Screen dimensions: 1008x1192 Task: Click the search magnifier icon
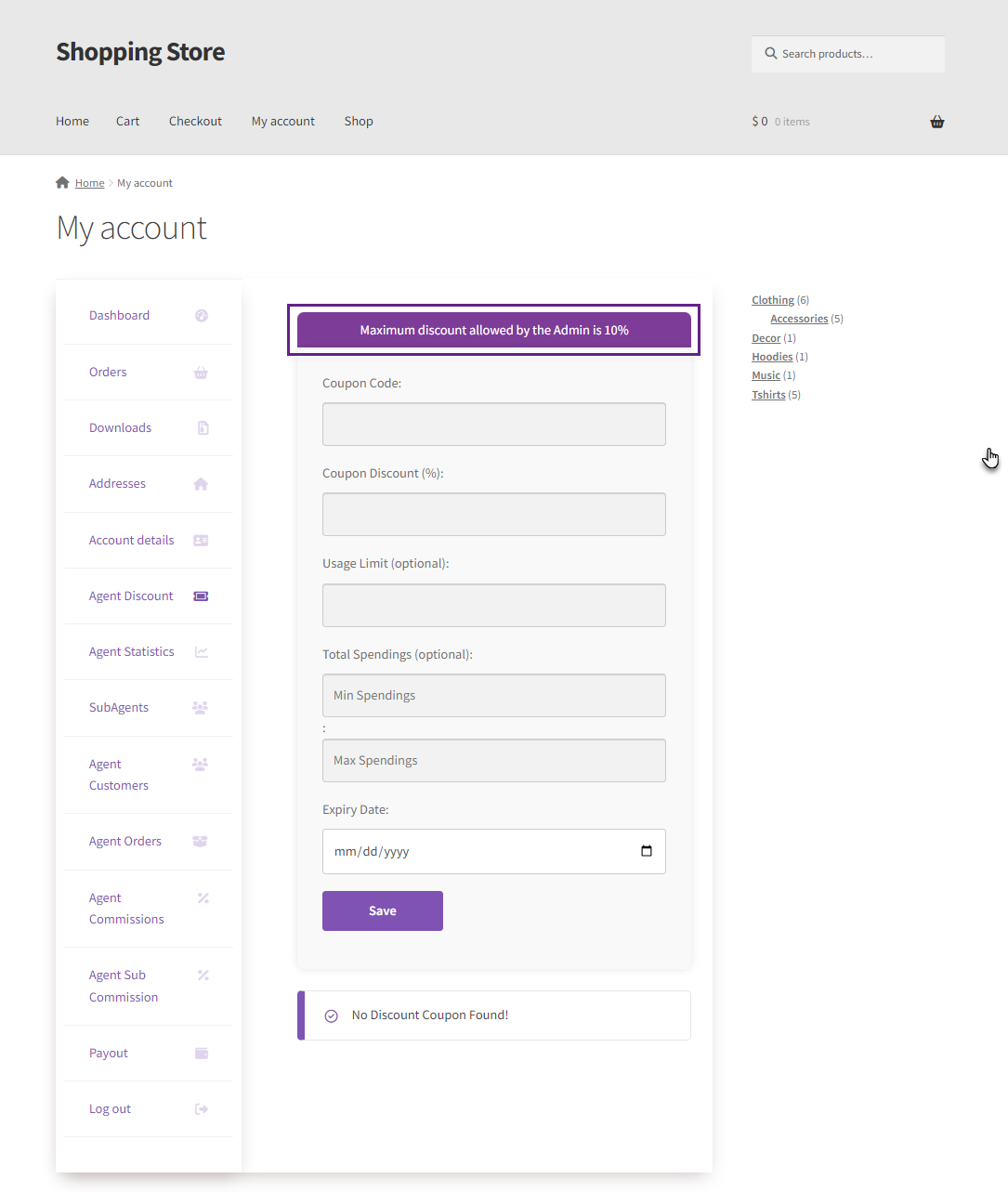pos(771,54)
